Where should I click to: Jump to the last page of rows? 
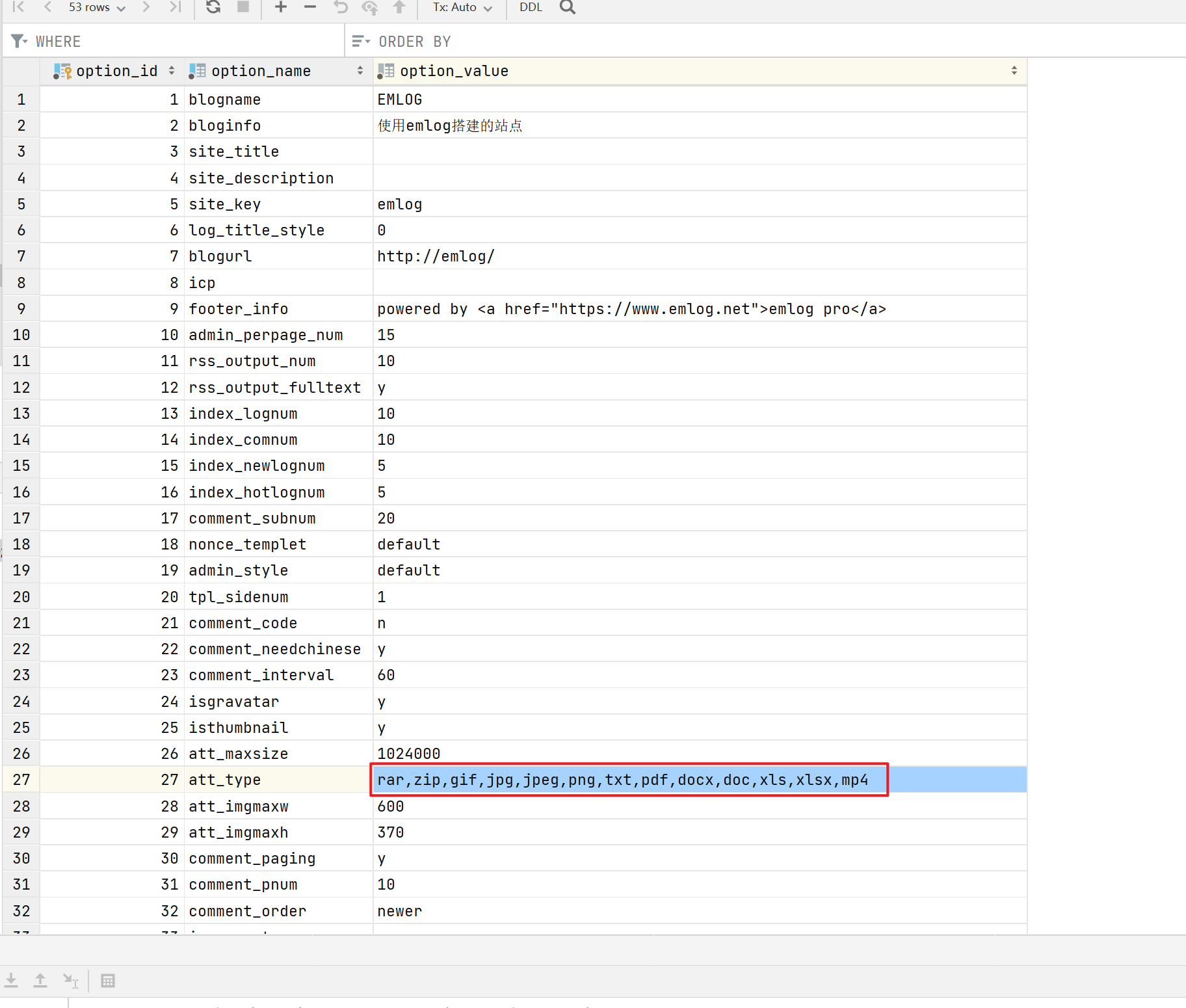coord(175,7)
